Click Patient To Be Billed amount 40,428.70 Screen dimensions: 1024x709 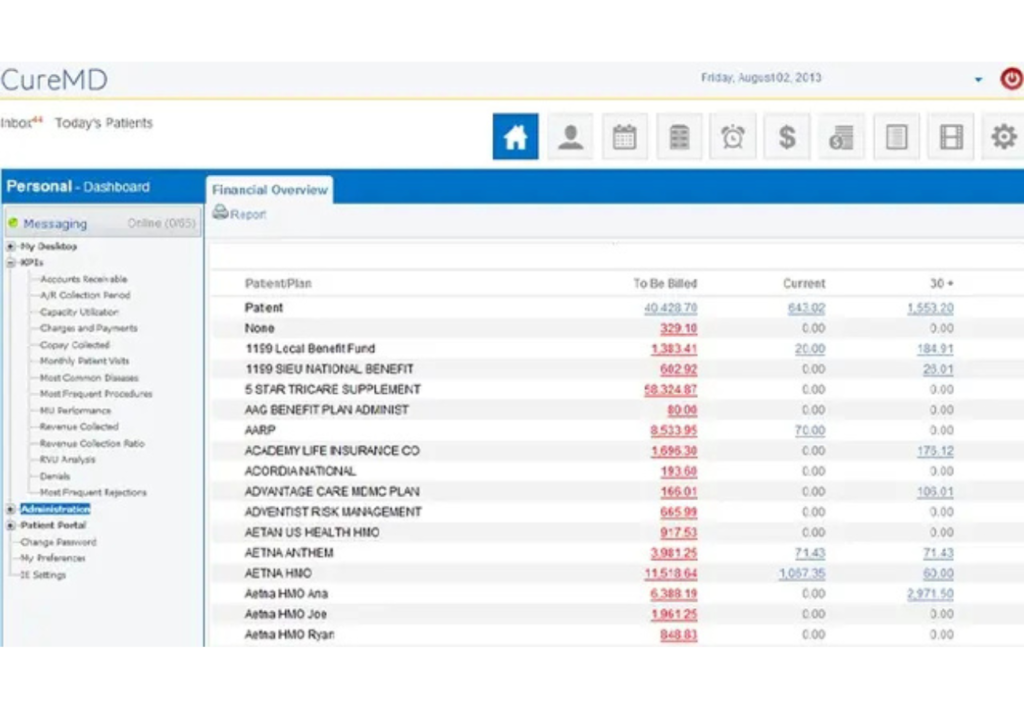pyautogui.click(x=671, y=307)
